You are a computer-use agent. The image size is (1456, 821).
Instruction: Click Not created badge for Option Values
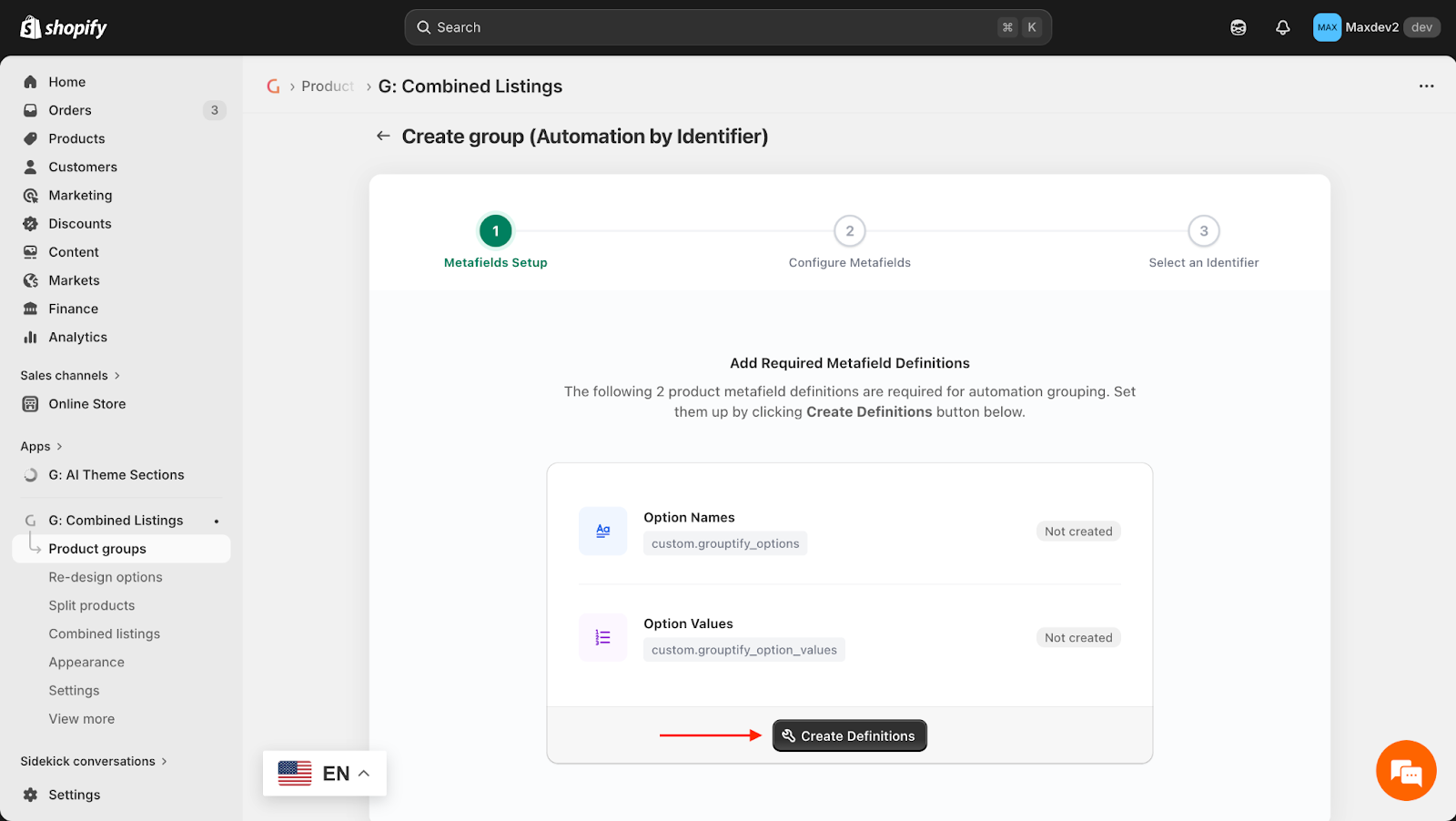1078,638
